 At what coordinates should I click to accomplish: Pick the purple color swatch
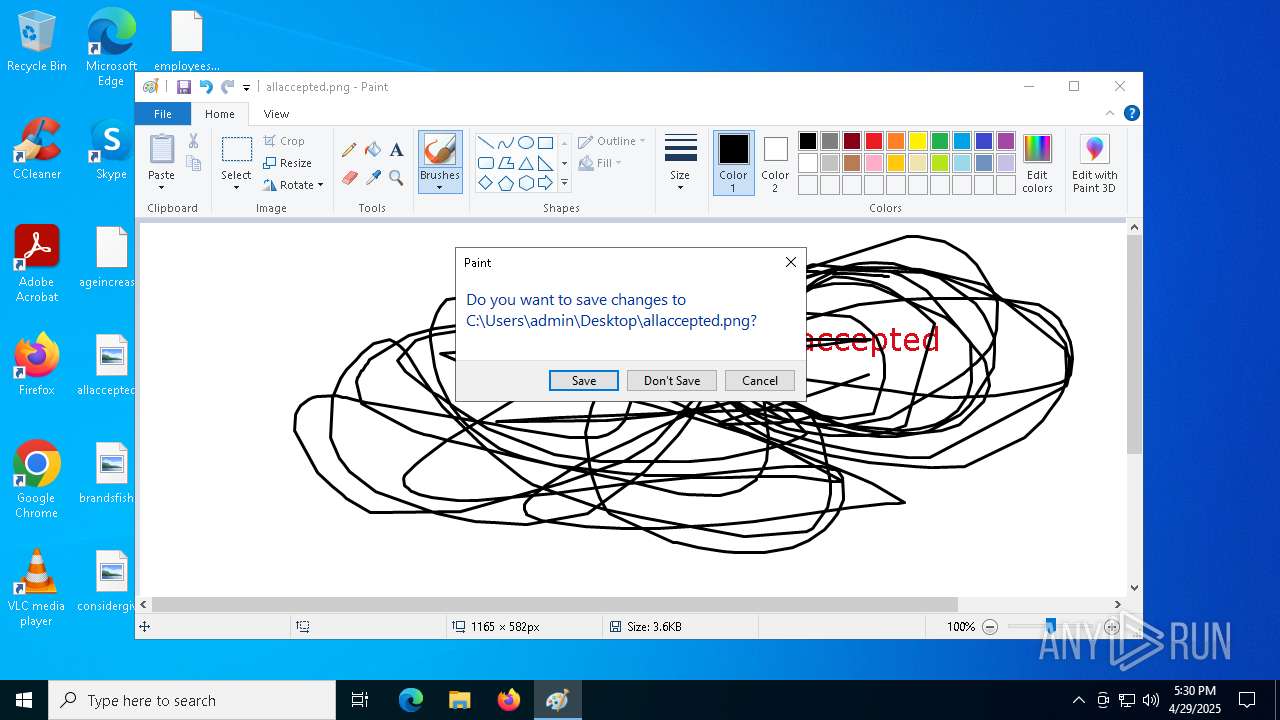(x=1005, y=141)
